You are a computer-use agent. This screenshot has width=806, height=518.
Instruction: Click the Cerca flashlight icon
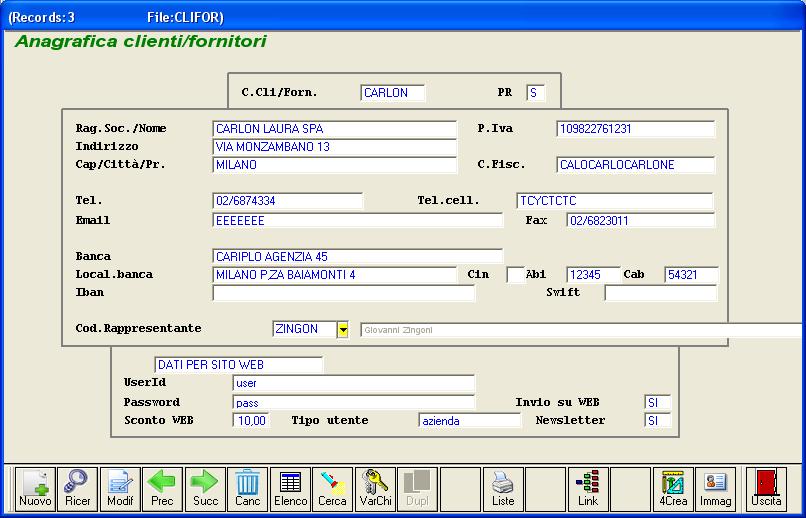click(x=333, y=489)
